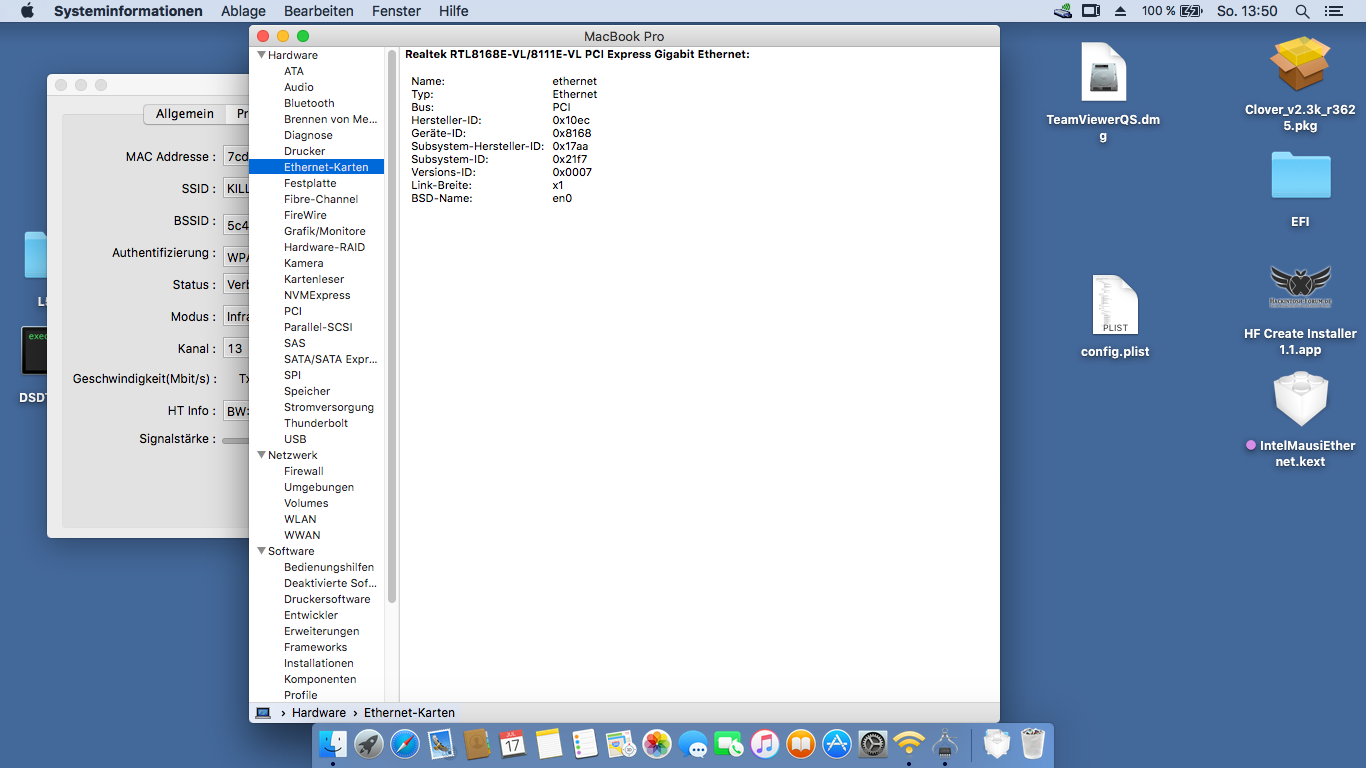Open Calendar icon showing 17 in Dock
This screenshot has width=1366, height=768.
pos(513,744)
